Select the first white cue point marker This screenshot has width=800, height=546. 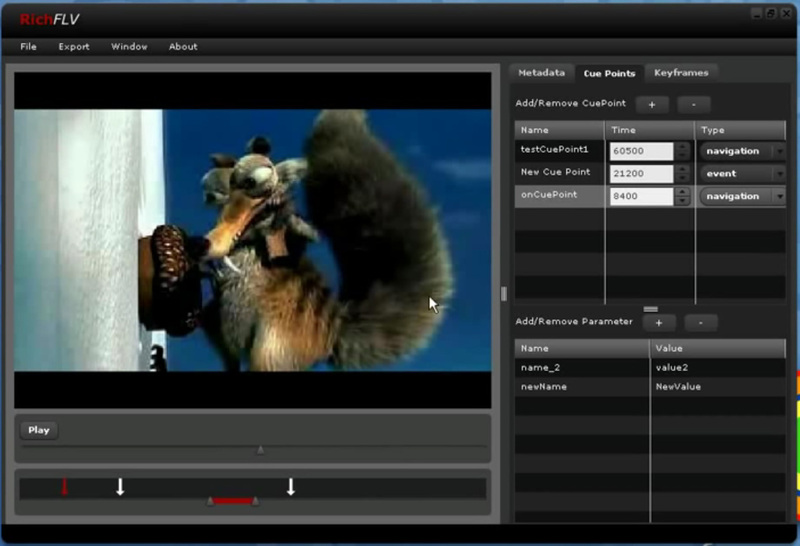pos(120,487)
